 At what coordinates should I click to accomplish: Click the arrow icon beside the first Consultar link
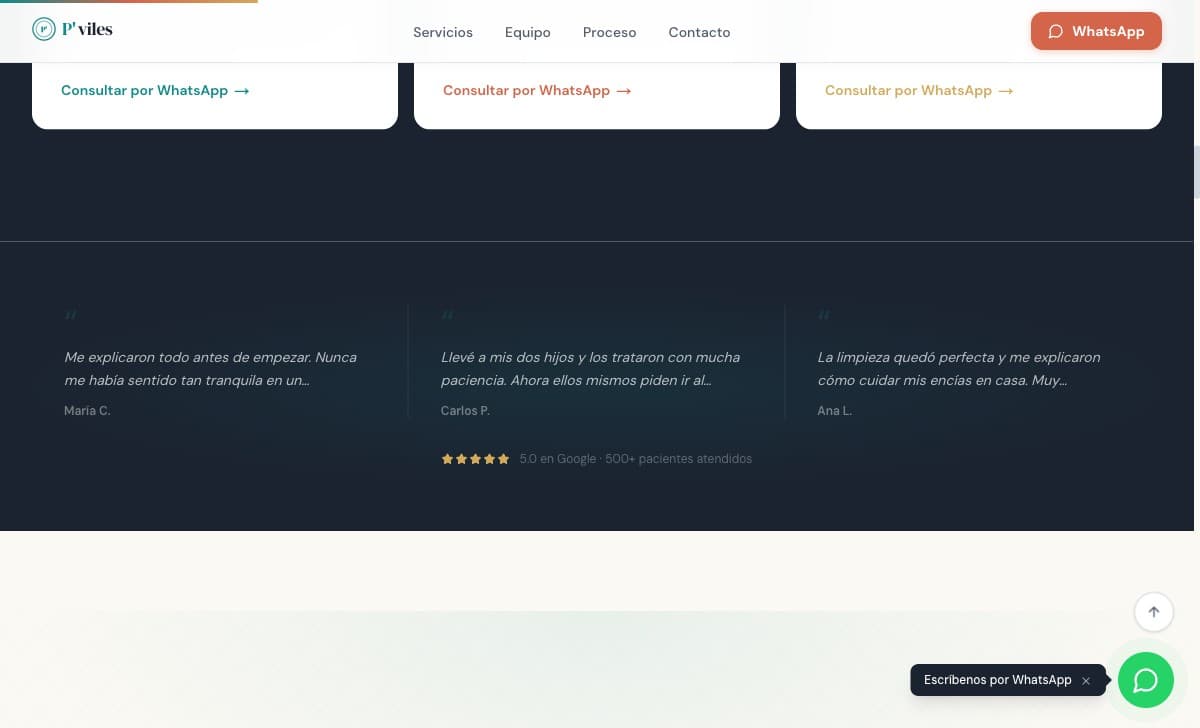241,90
